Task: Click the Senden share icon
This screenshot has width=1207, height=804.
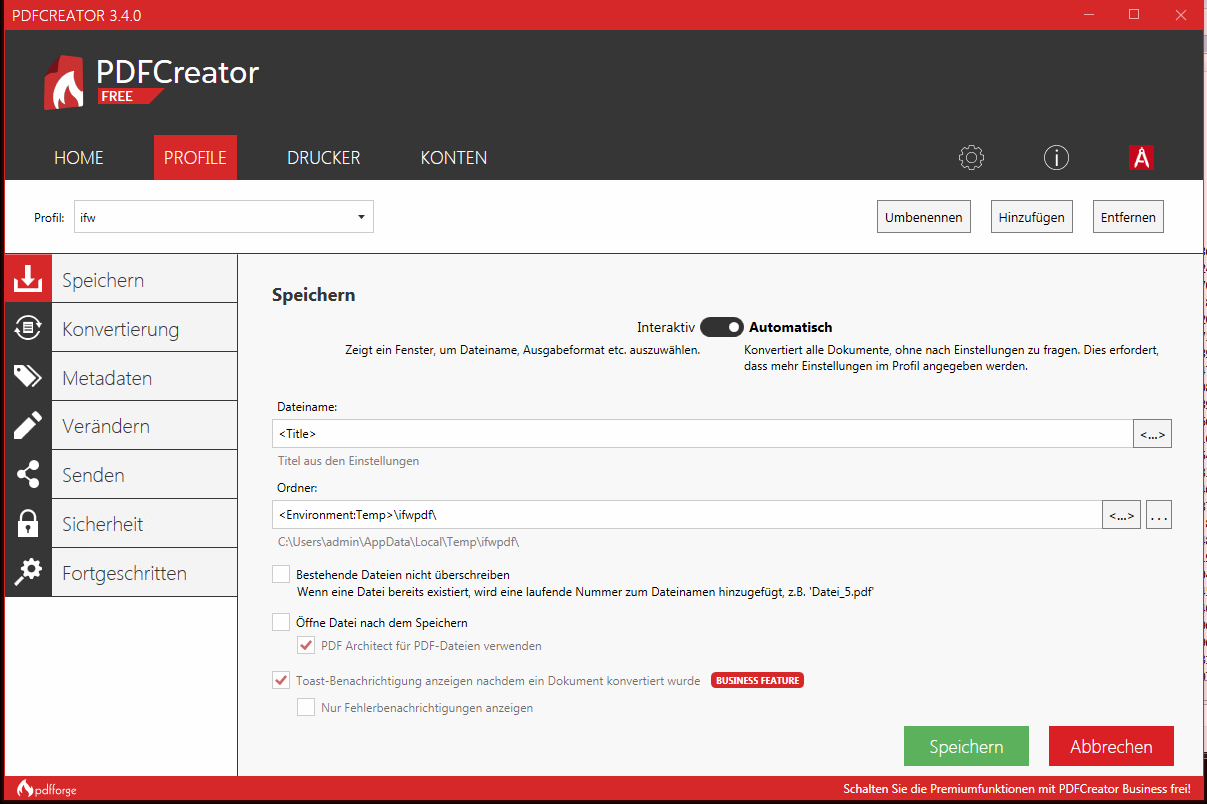Action: (x=28, y=475)
